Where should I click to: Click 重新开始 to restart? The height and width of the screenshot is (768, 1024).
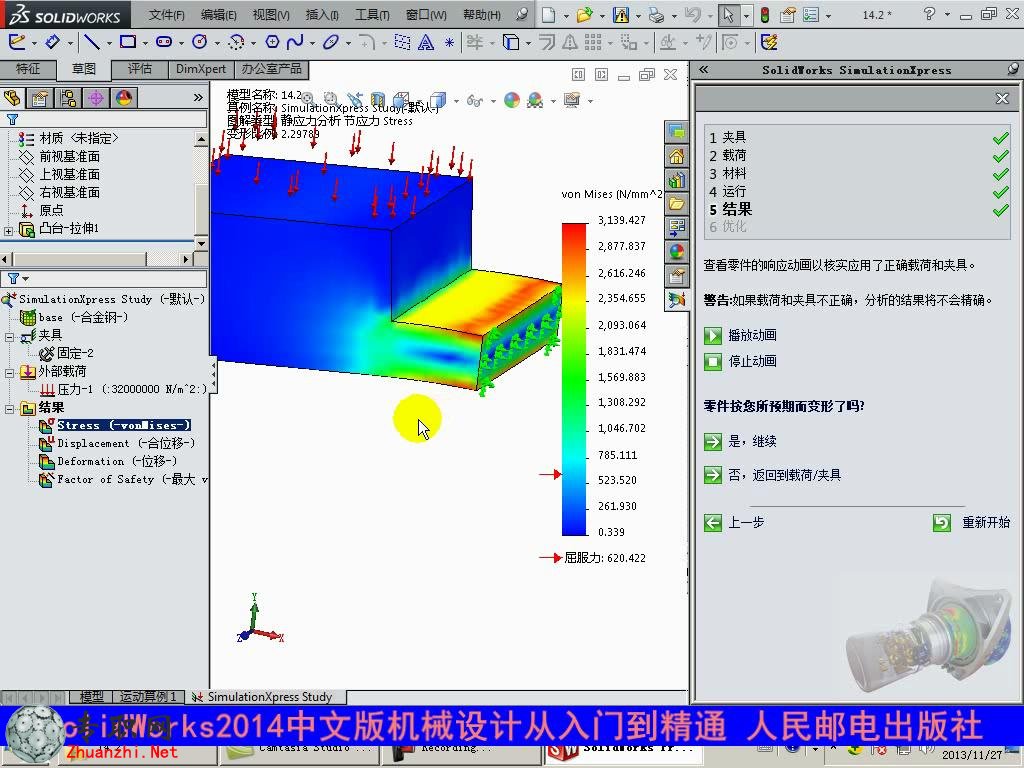971,522
